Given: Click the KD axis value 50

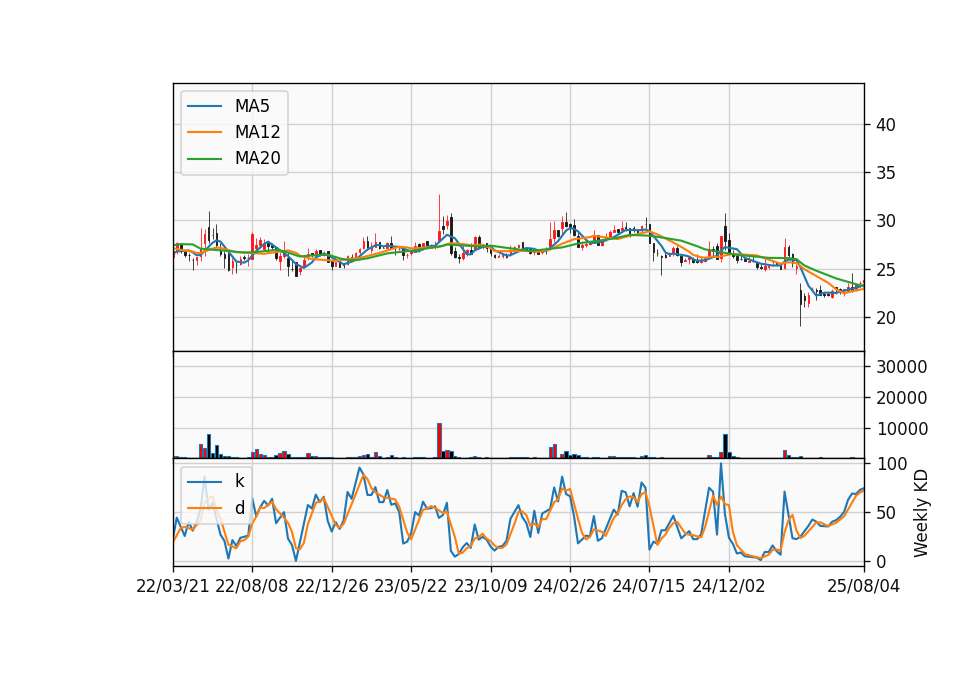Looking at the screenshot, I should point(885,513).
